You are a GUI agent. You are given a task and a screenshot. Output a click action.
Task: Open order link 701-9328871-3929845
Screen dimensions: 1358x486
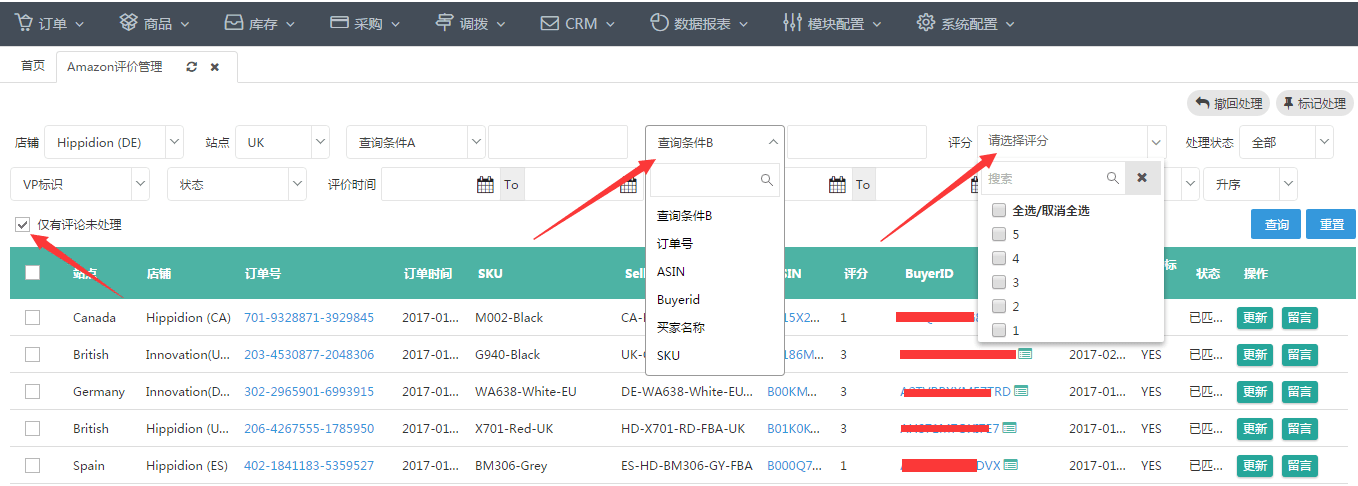(x=309, y=317)
